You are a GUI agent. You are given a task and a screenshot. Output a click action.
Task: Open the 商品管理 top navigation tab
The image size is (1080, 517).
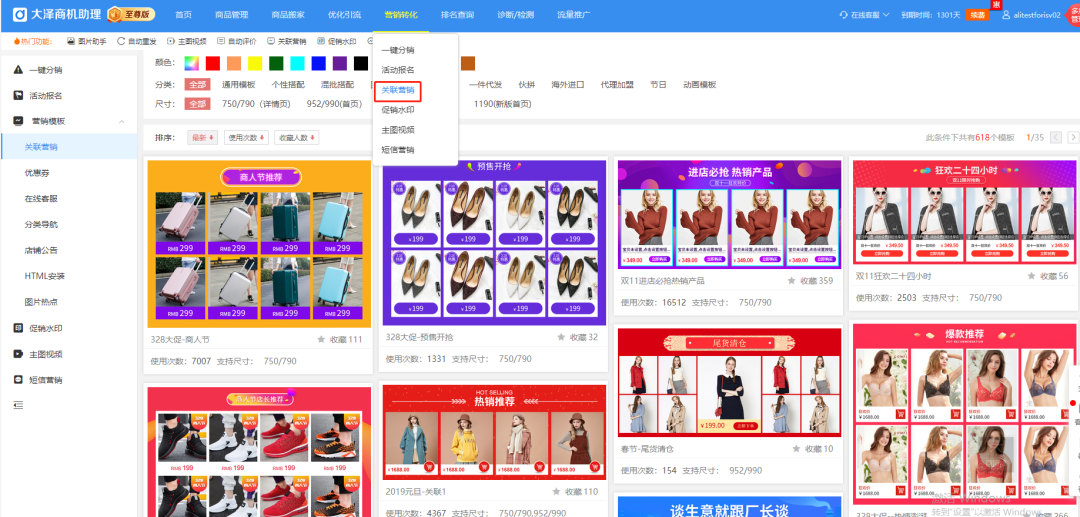coord(231,14)
